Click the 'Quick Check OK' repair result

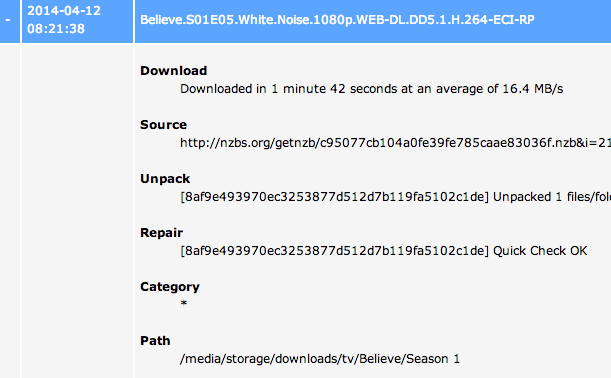tap(540, 251)
